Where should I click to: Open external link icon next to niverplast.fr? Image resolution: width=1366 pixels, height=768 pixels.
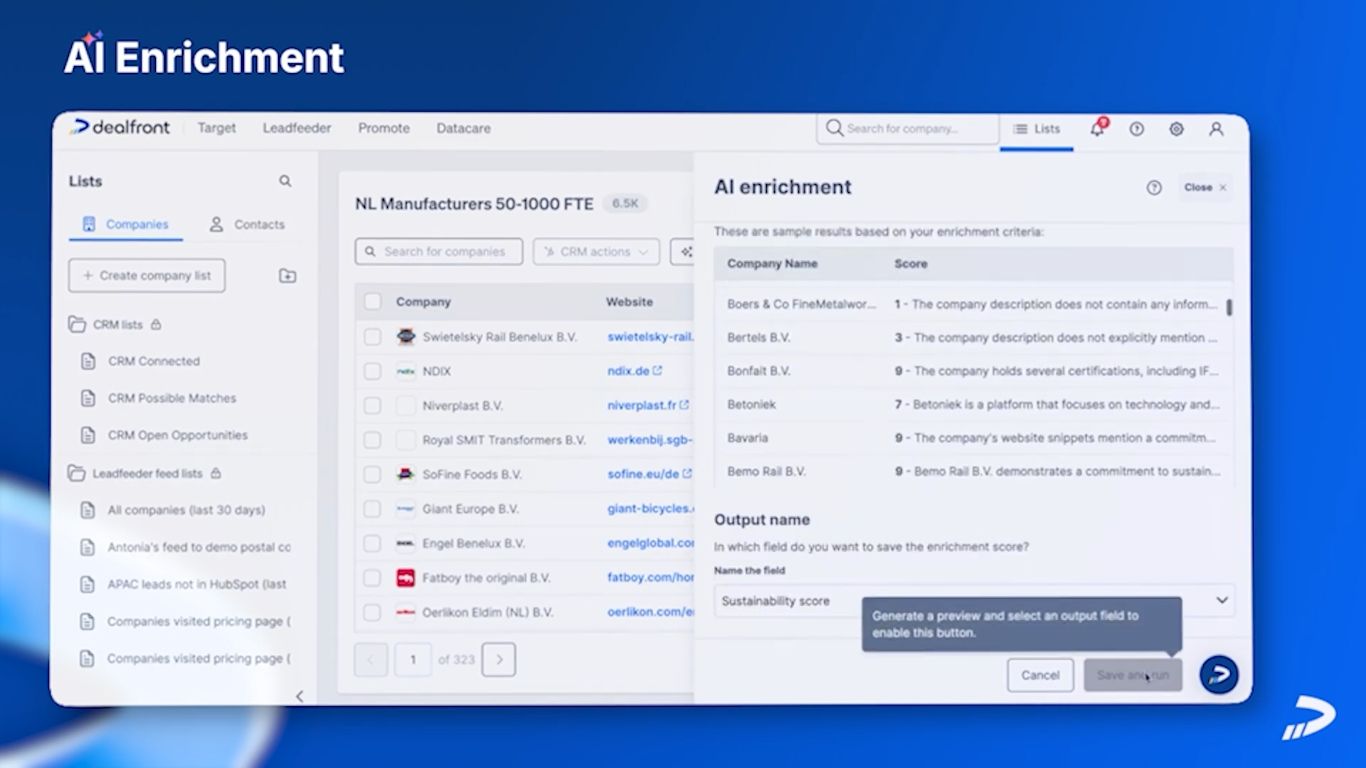tap(684, 405)
